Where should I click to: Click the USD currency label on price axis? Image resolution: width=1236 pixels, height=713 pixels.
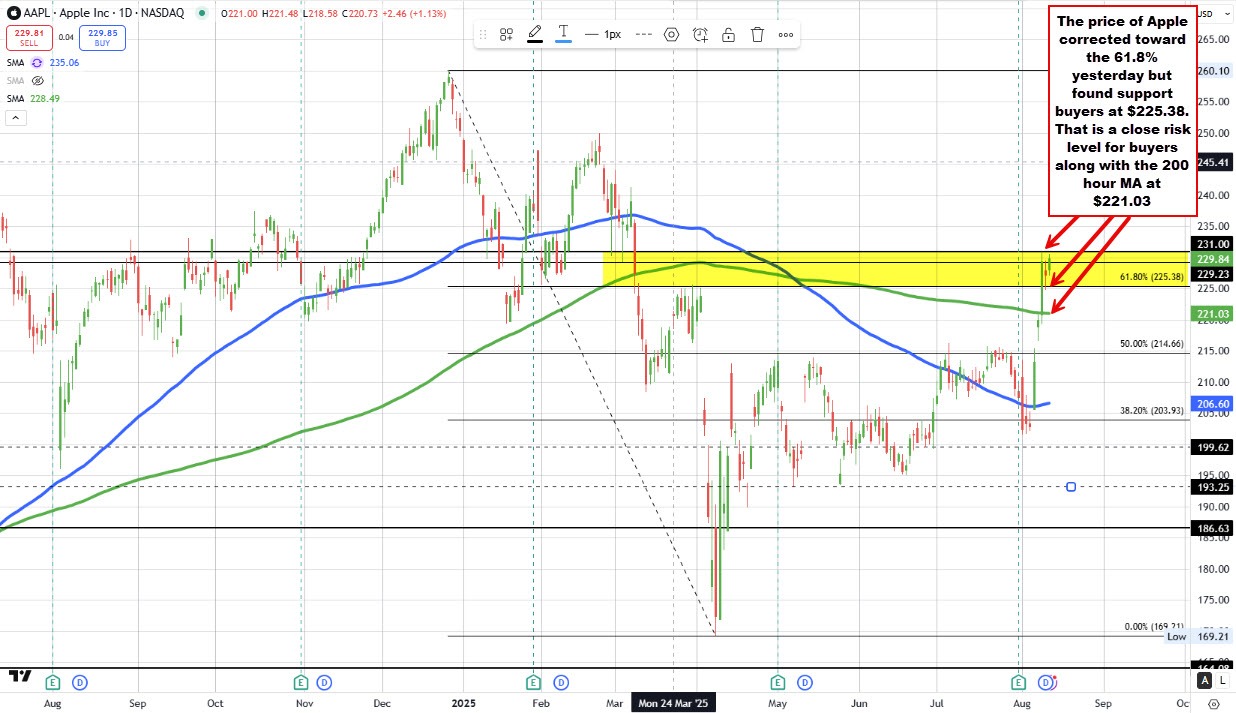pyautogui.click(x=1205, y=13)
